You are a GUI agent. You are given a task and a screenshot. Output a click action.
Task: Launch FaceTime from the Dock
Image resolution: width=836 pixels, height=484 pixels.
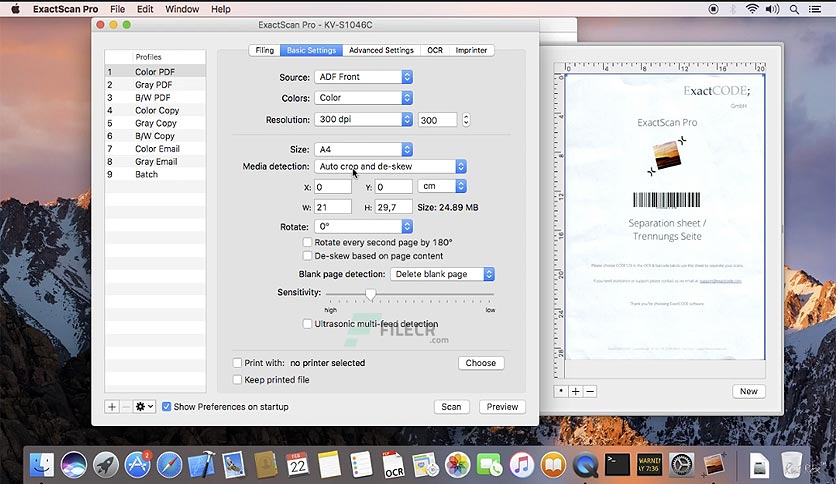(x=489, y=464)
